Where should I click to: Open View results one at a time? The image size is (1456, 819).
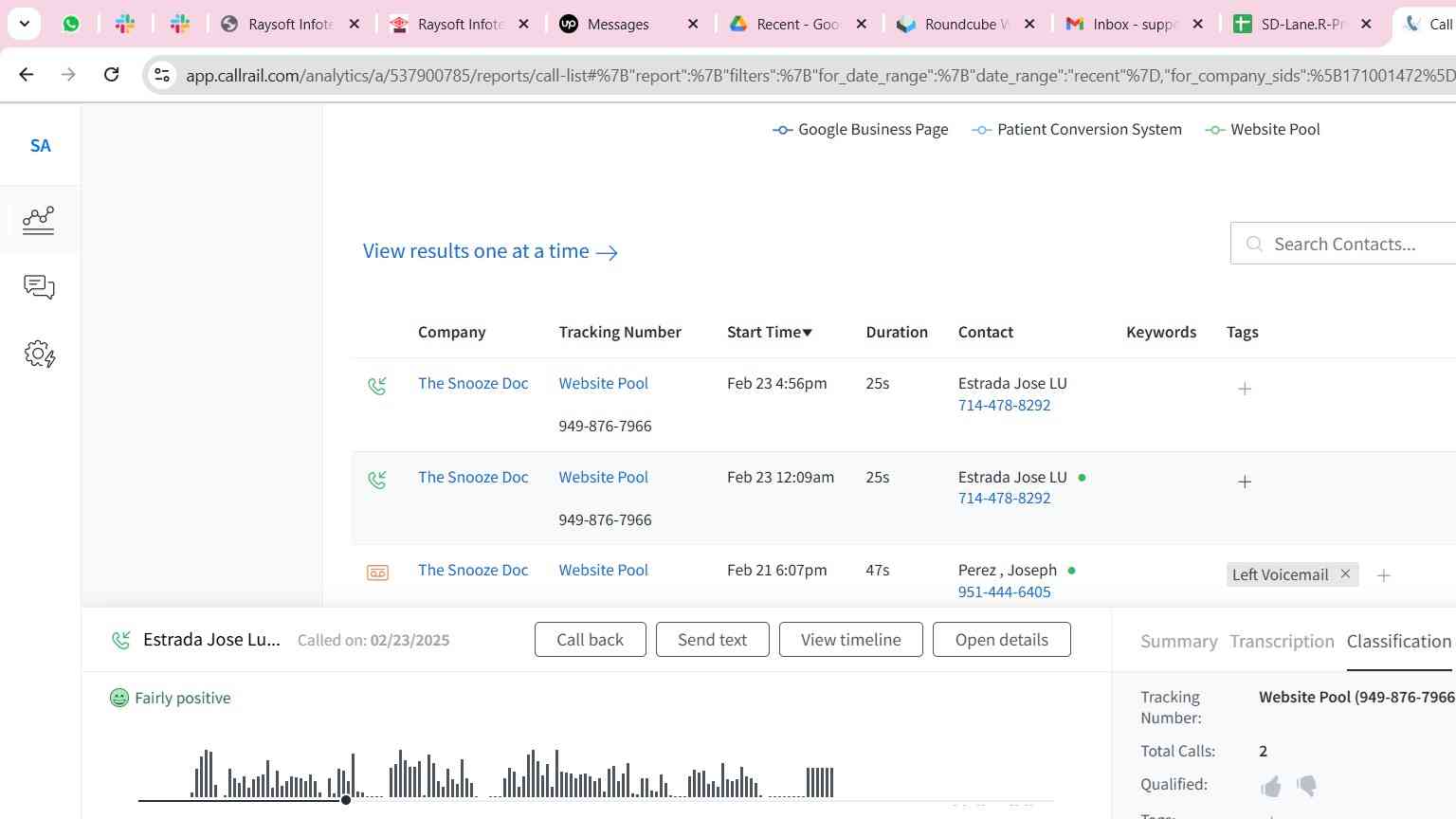click(490, 251)
